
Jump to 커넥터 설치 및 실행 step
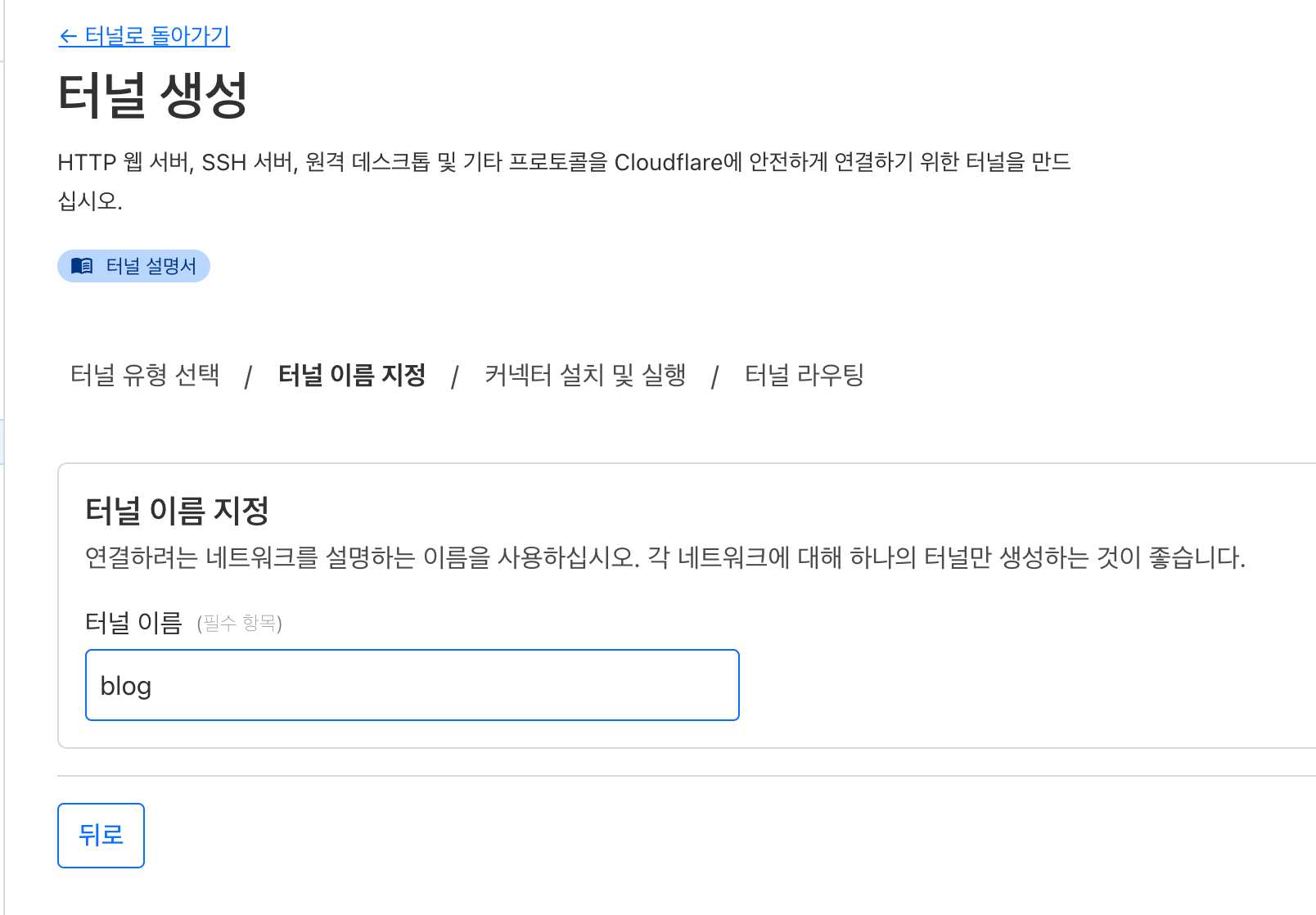[x=585, y=375]
